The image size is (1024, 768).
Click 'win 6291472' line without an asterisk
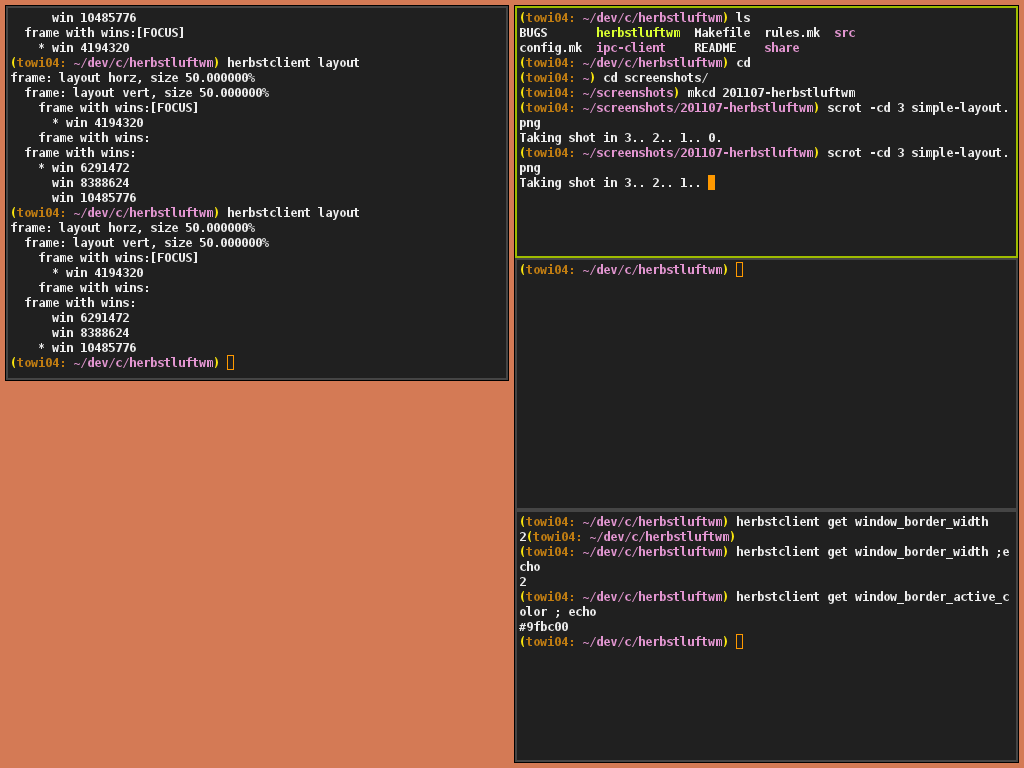[91, 318]
